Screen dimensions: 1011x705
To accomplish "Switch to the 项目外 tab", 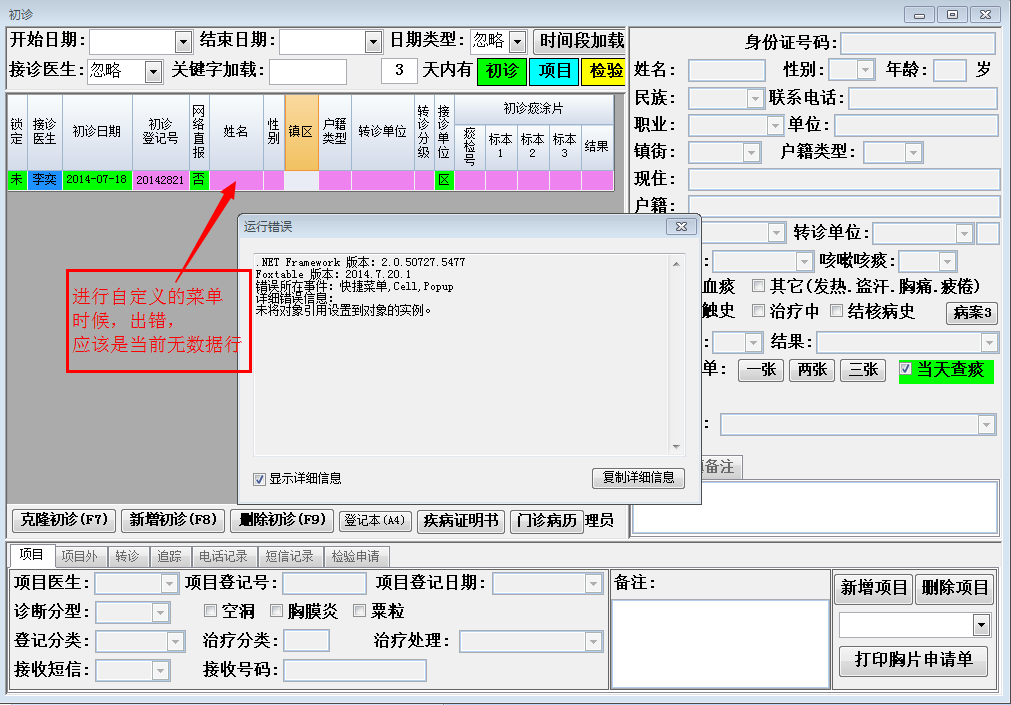I will 79,556.
